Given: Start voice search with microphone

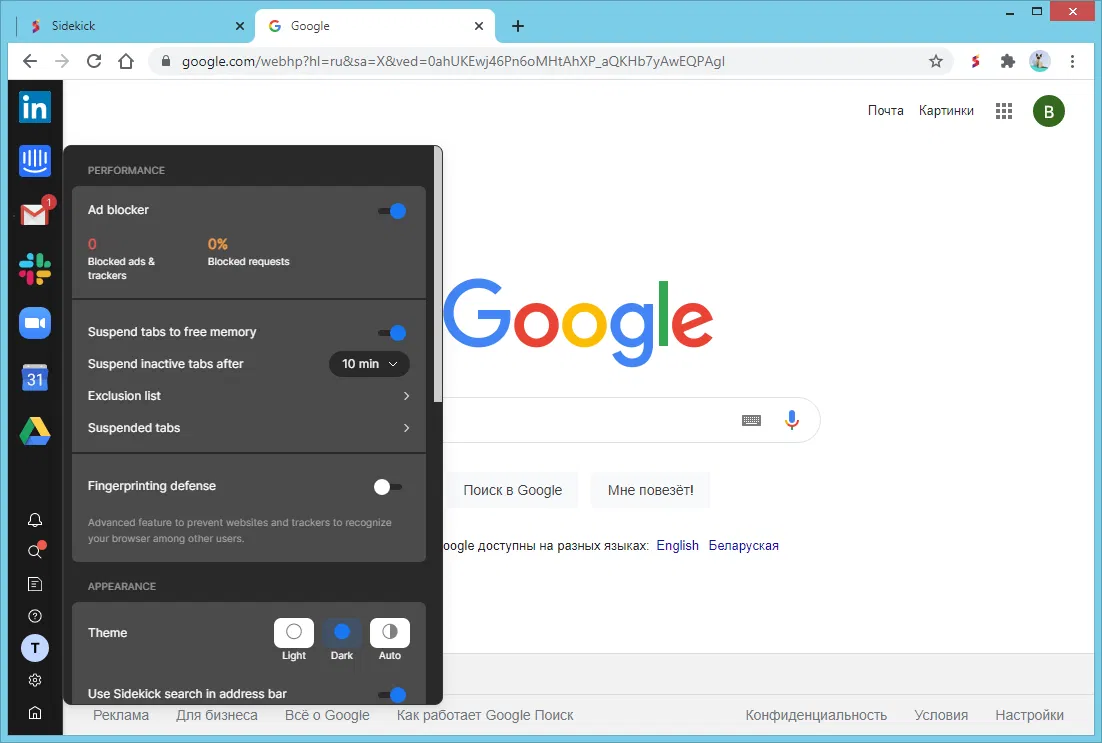Looking at the screenshot, I should [x=791, y=420].
